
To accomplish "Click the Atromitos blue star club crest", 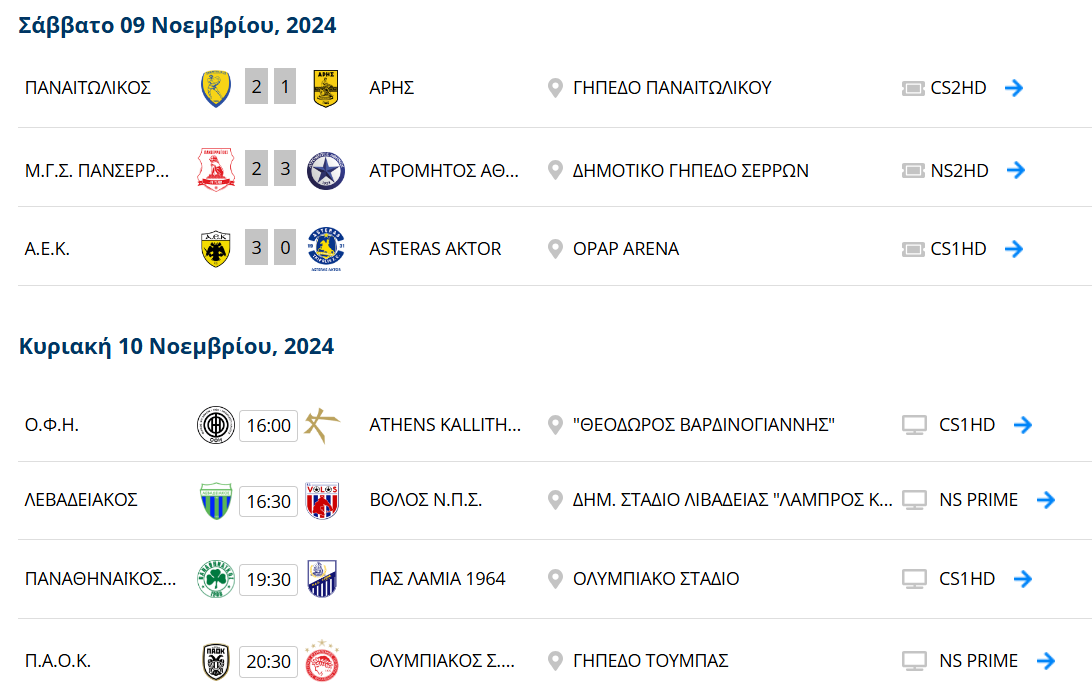I will point(326,170).
